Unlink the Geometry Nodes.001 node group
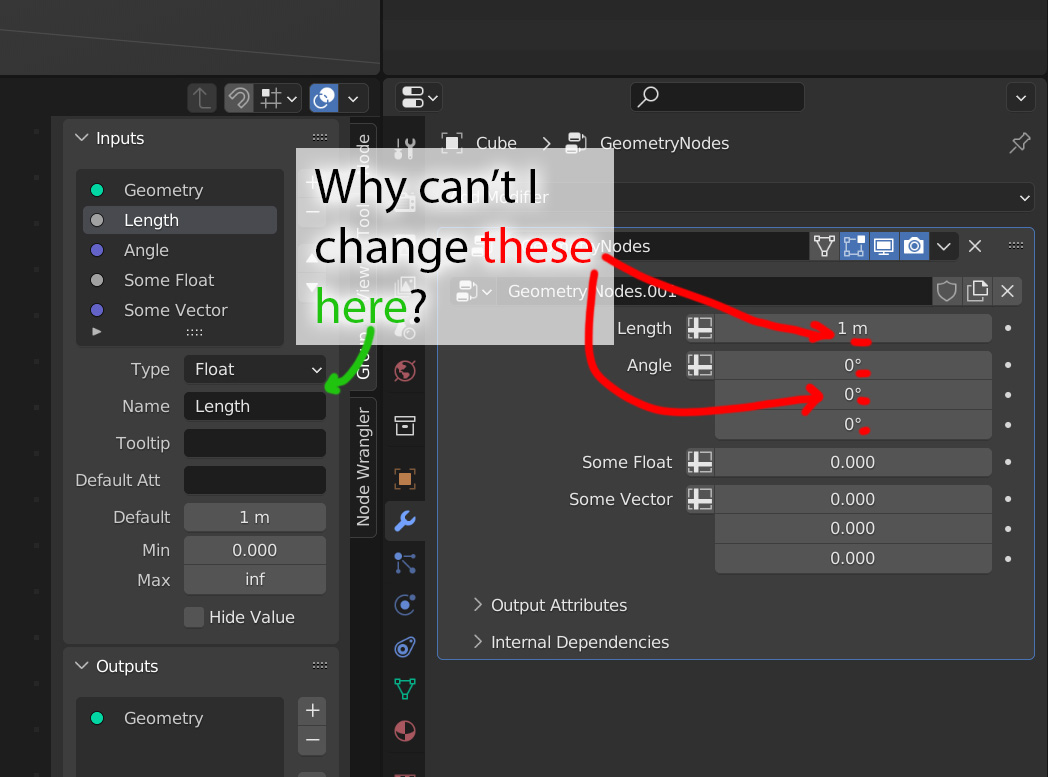Screen dimensions: 1048x777 (x=1007, y=291)
